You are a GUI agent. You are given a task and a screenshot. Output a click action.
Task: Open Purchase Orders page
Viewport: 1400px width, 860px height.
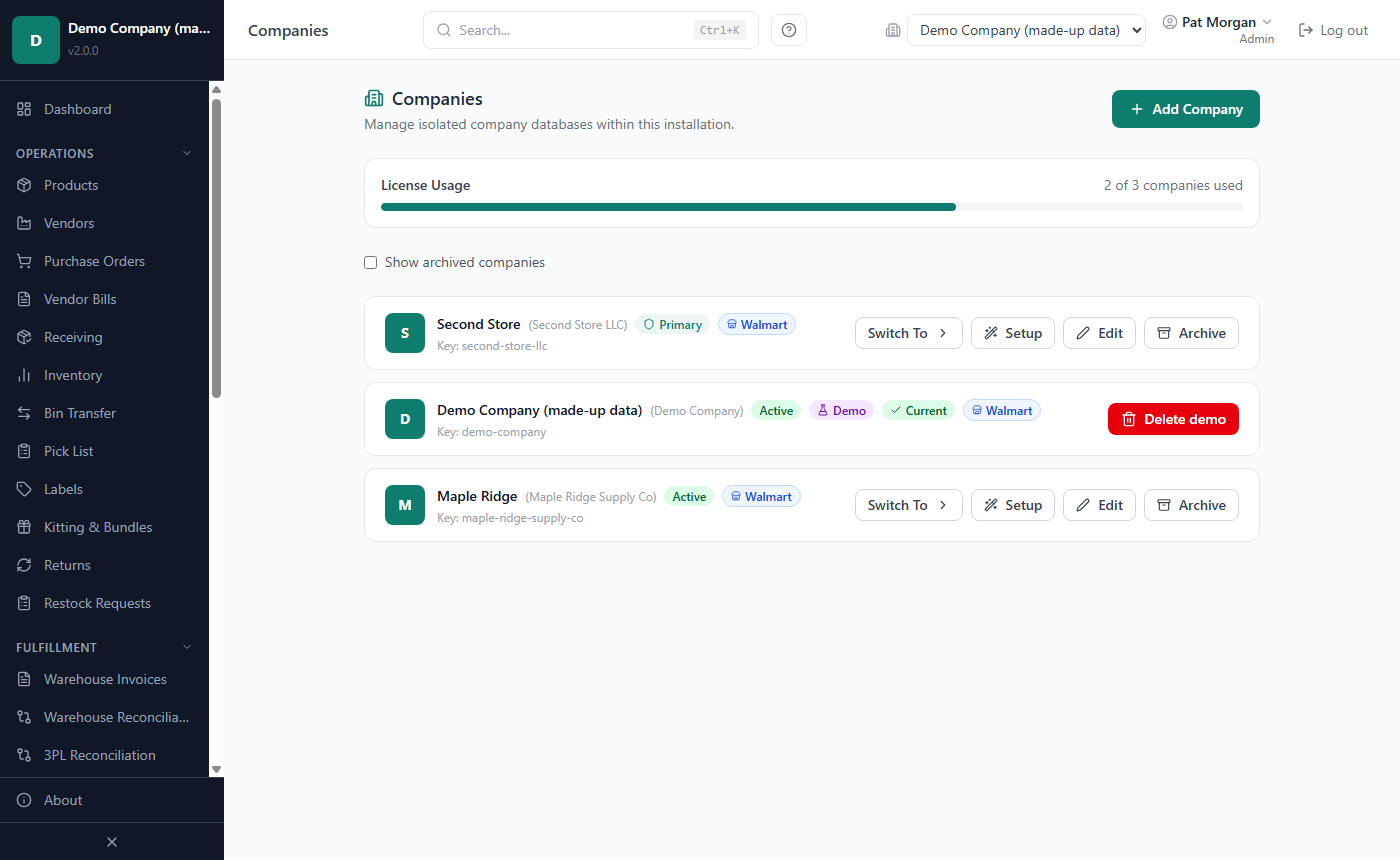pyautogui.click(x=104, y=261)
